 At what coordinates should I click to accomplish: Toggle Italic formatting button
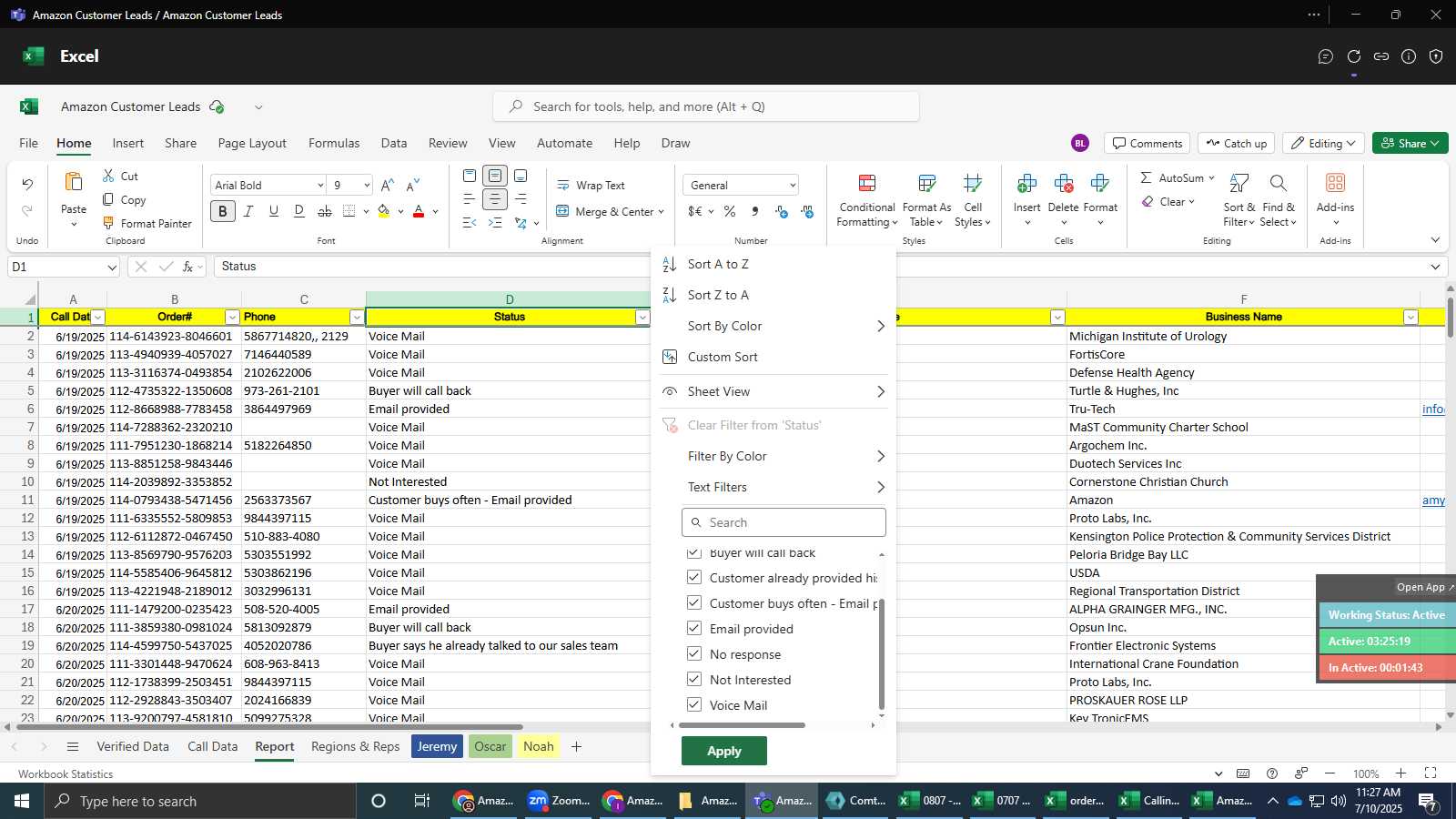click(x=248, y=211)
